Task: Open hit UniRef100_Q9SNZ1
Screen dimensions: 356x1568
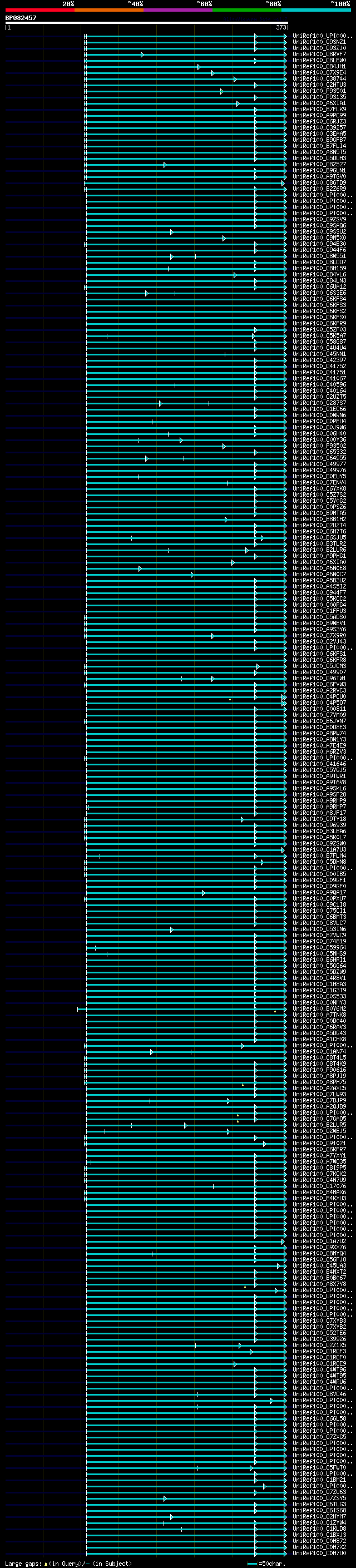Action: click(x=319, y=42)
